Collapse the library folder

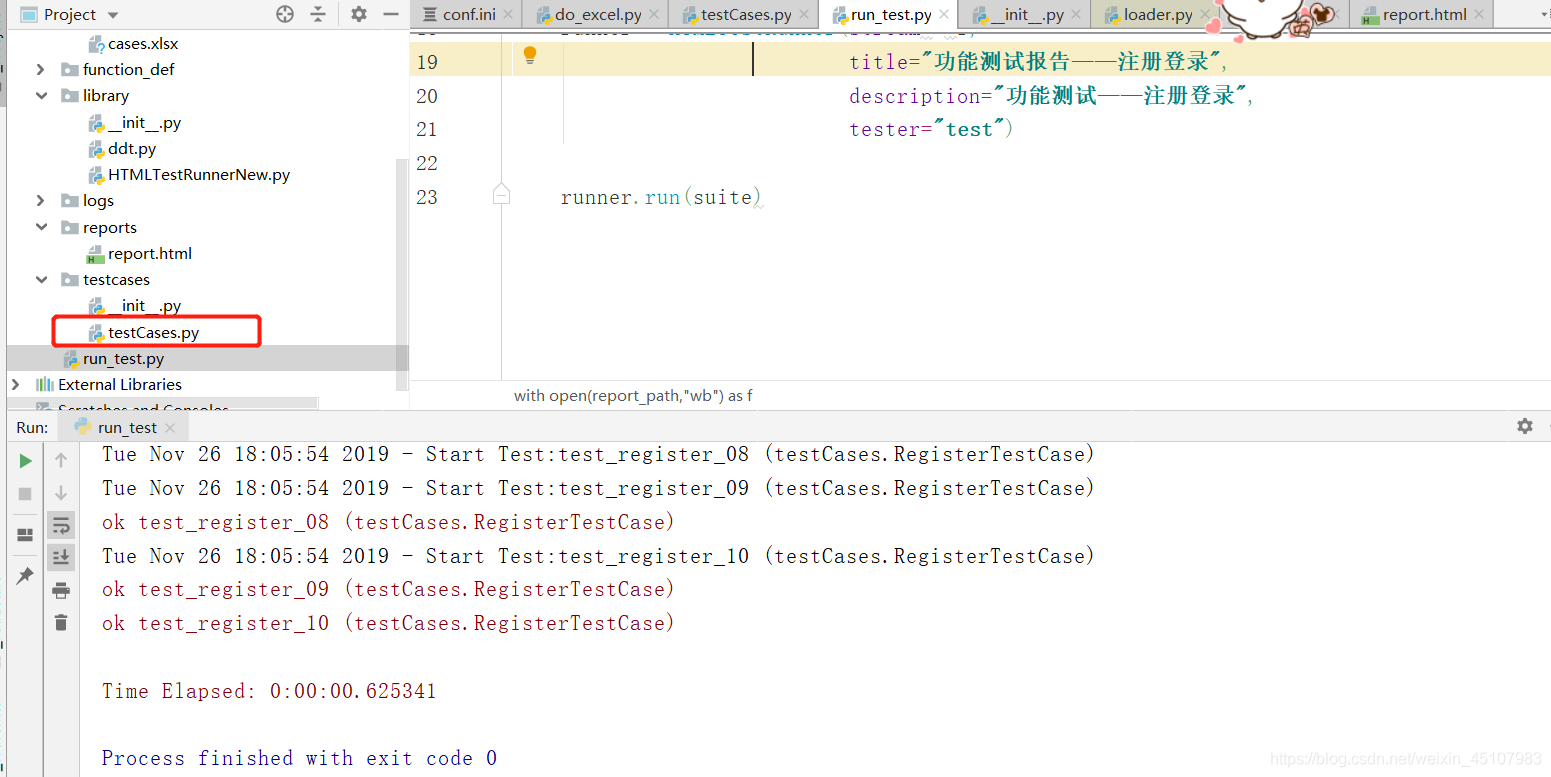pyautogui.click(x=41, y=96)
